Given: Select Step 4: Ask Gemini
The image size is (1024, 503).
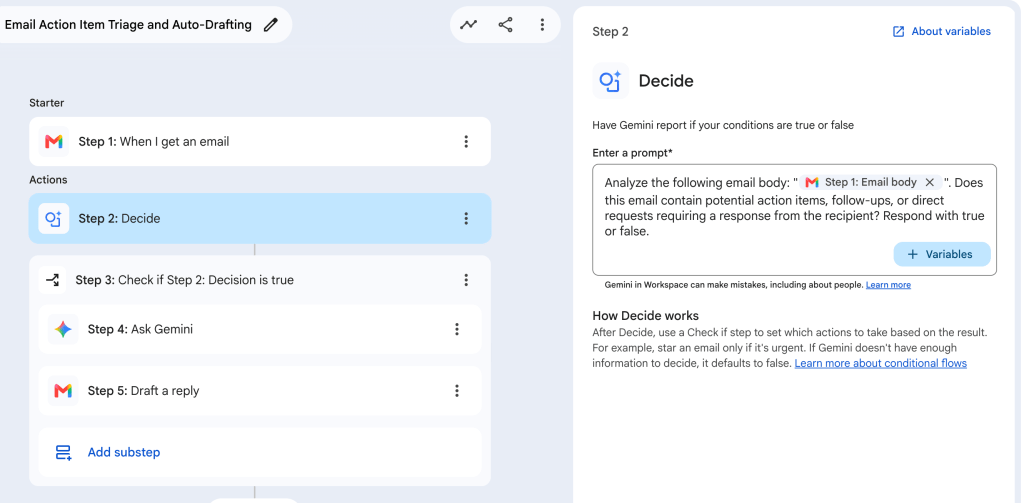Looking at the screenshot, I should 260,329.
